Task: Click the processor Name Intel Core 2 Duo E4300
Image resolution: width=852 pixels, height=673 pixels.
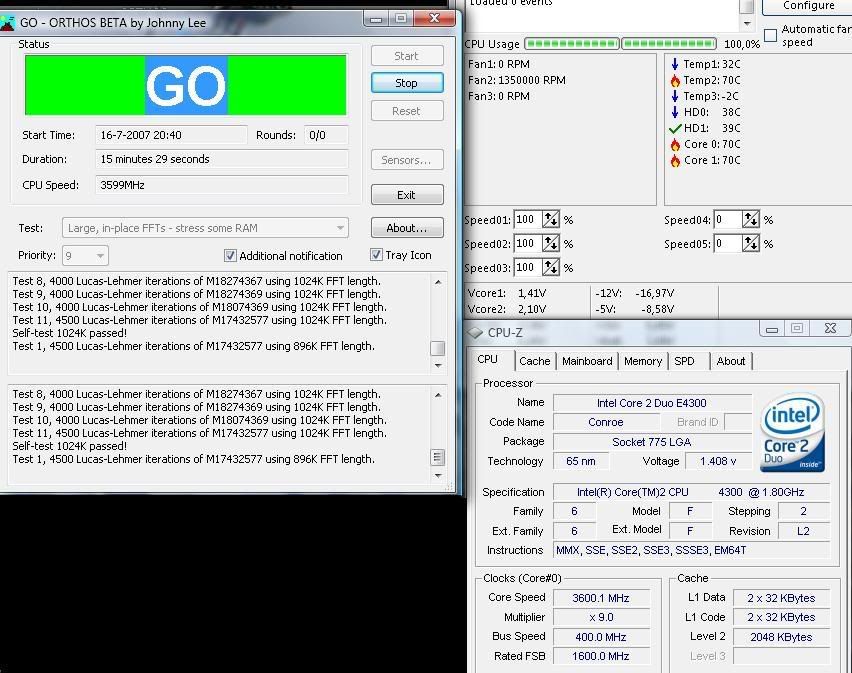Action: pyautogui.click(x=652, y=403)
